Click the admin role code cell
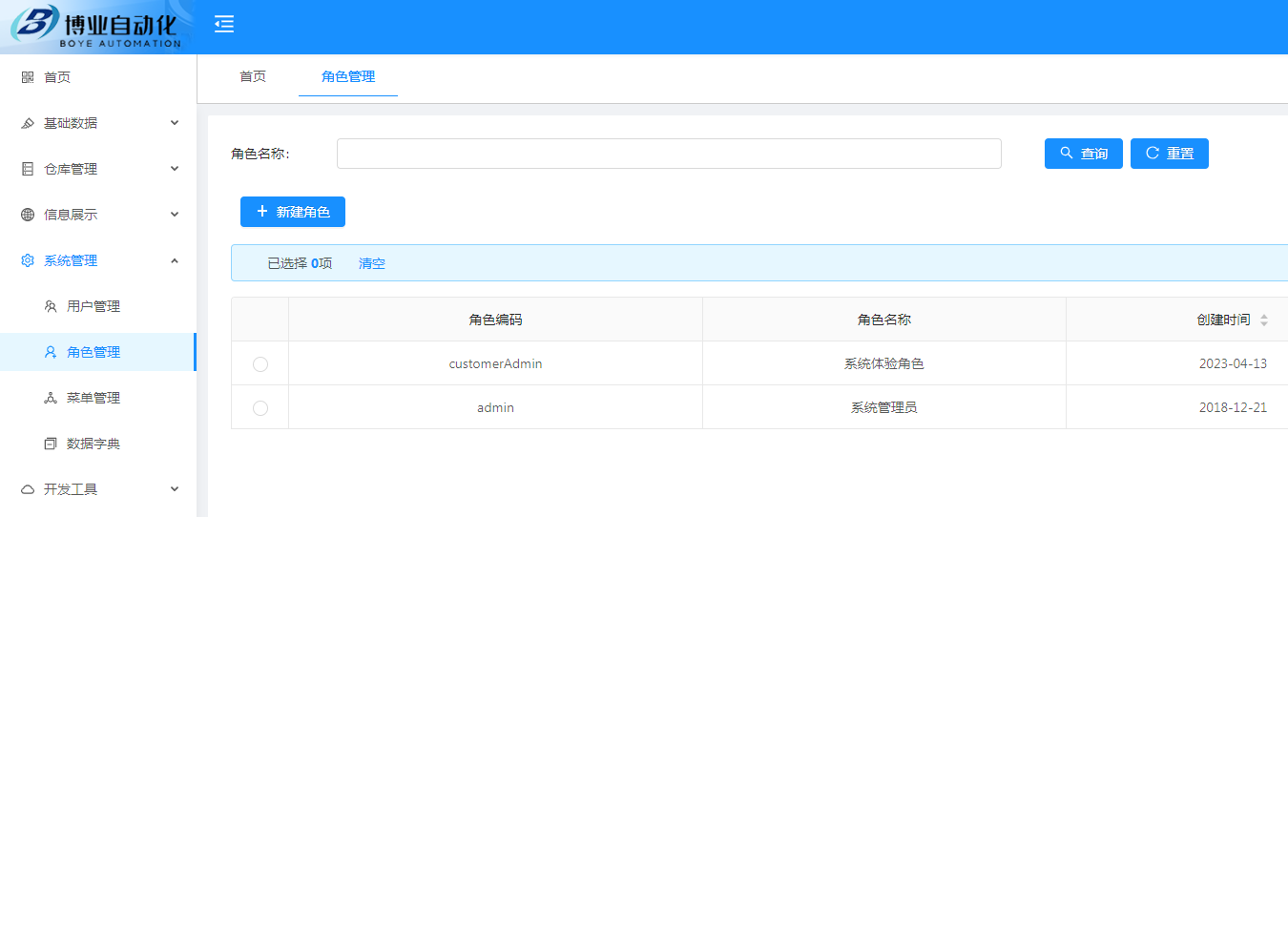The width and height of the screenshot is (1288, 930). 495,407
